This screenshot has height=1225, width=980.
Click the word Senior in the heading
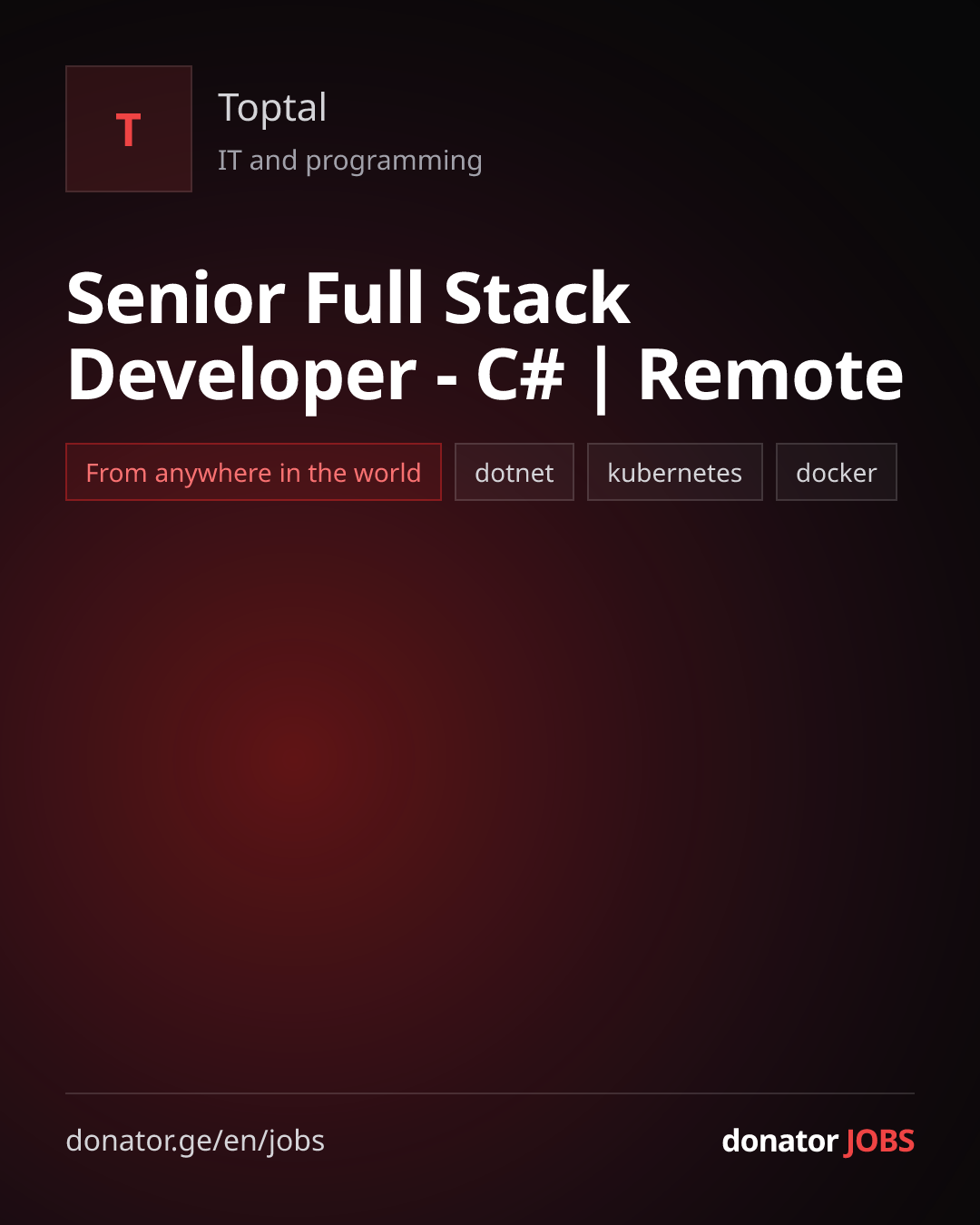tap(177, 299)
